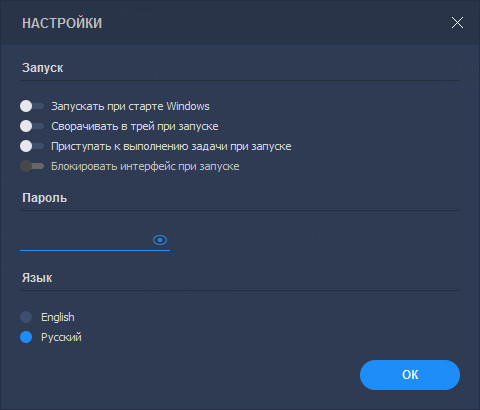Screen dimensions: 480x410
Task: Enable the Сворачивать в трей при запуске switch
Action: click(32, 126)
